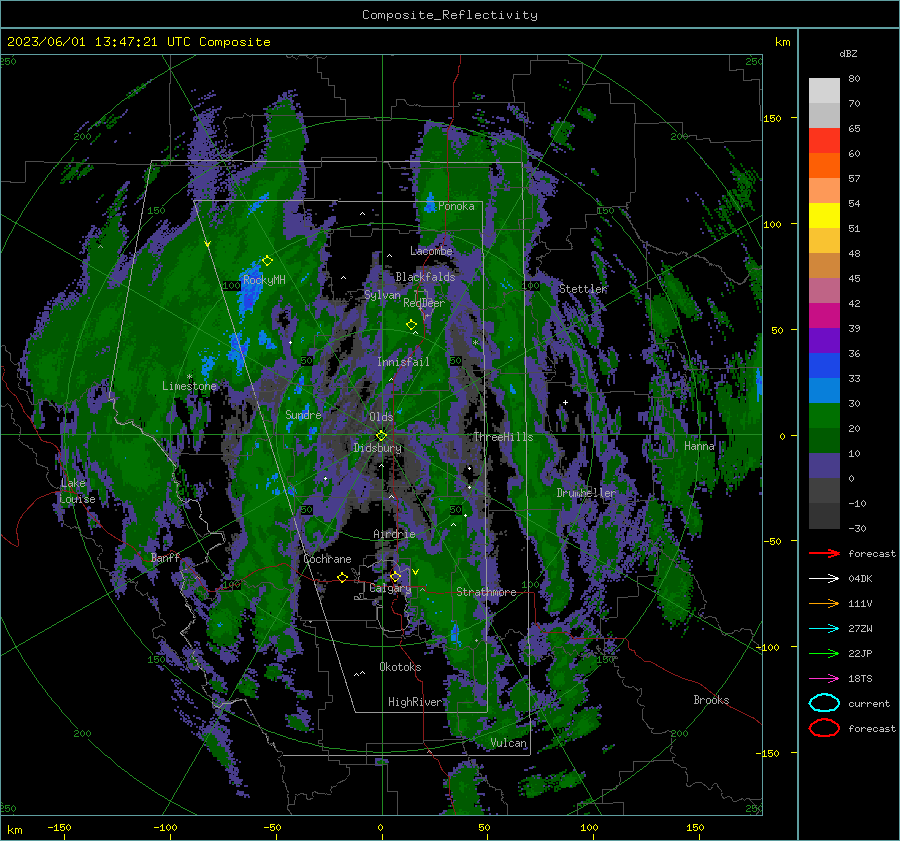Click the Cochrane city label
This screenshot has width=900, height=841.
click(x=327, y=559)
